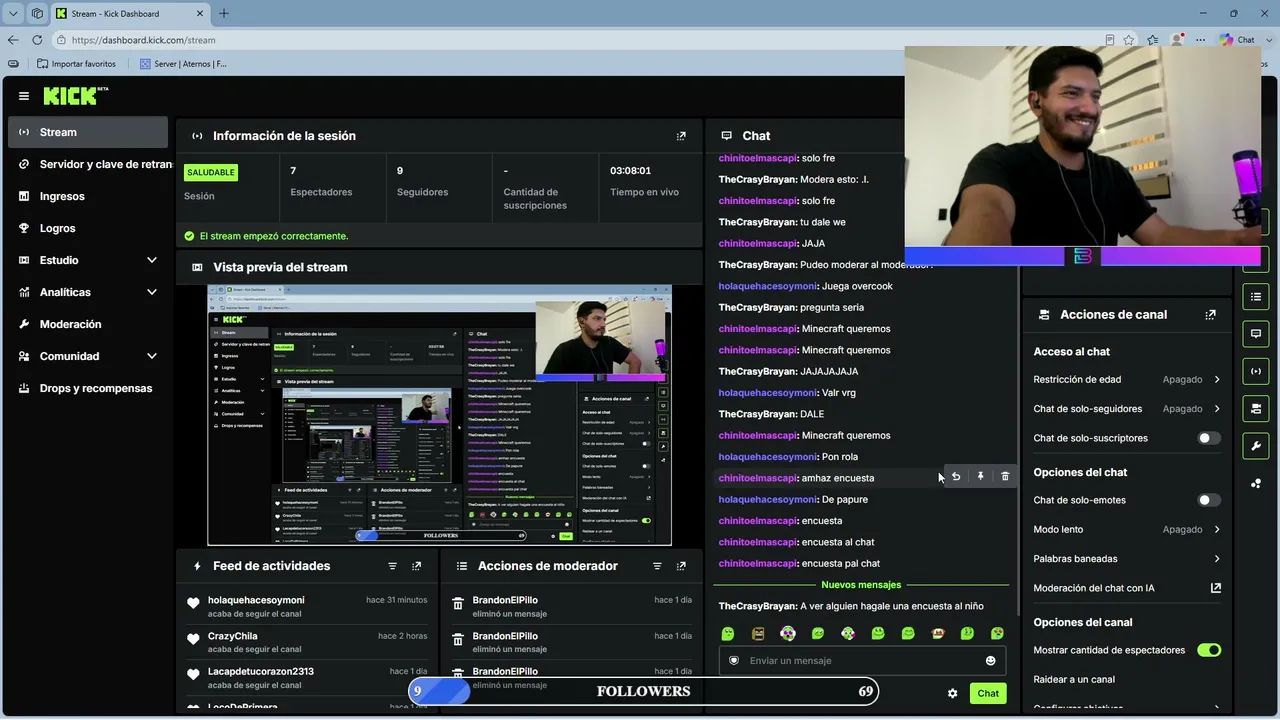Insert the last quick emote in row
The width and height of the screenshot is (1280, 720).
coord(997,633)
